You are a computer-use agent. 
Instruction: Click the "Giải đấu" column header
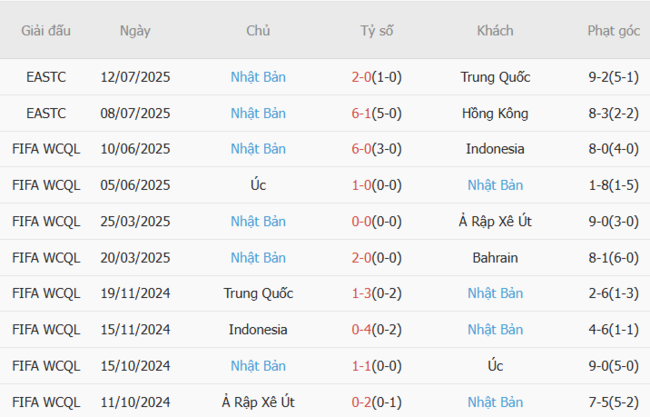pyautogui.click(x=46, y=30)
